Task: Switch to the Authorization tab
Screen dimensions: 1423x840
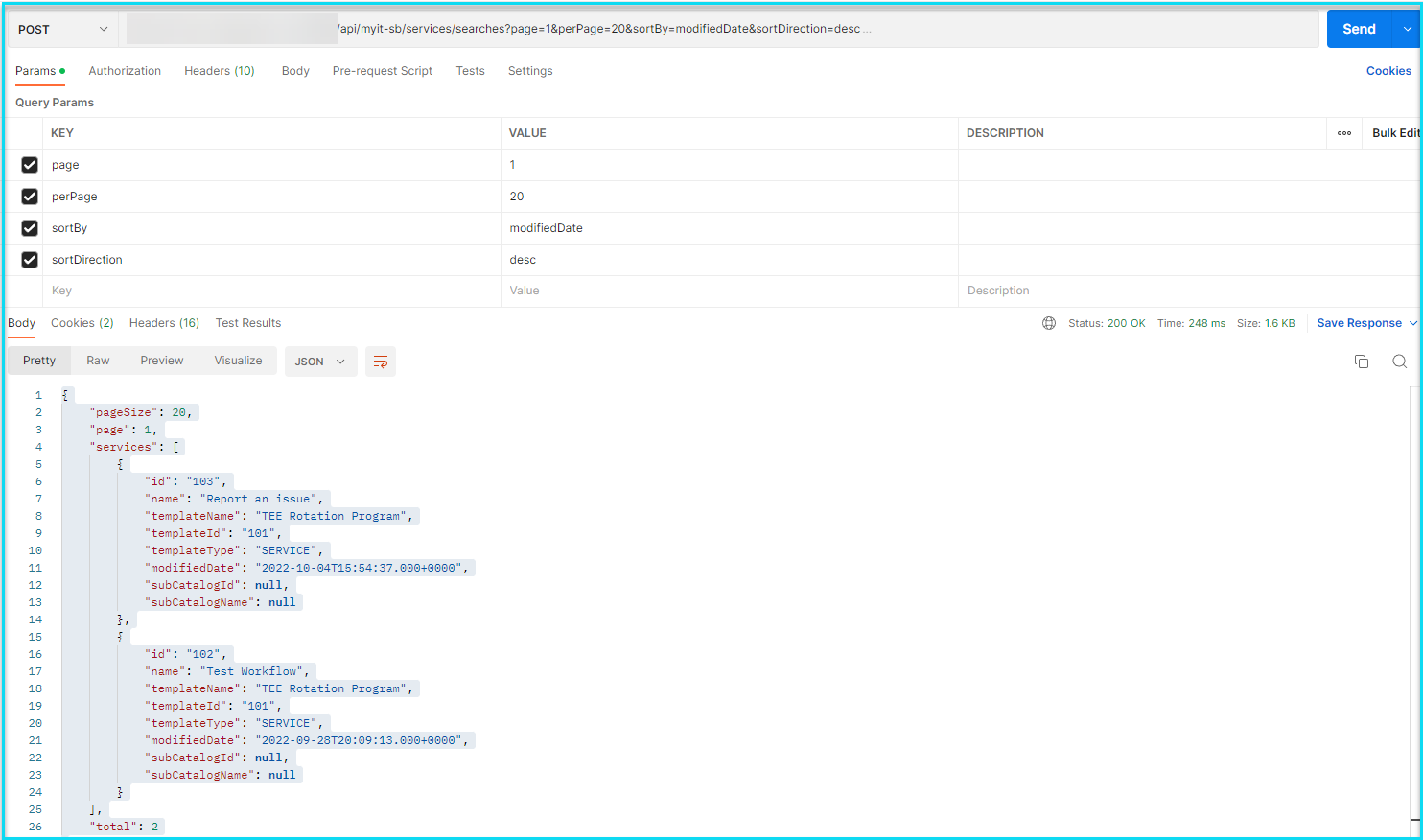Action: [125, 71]
